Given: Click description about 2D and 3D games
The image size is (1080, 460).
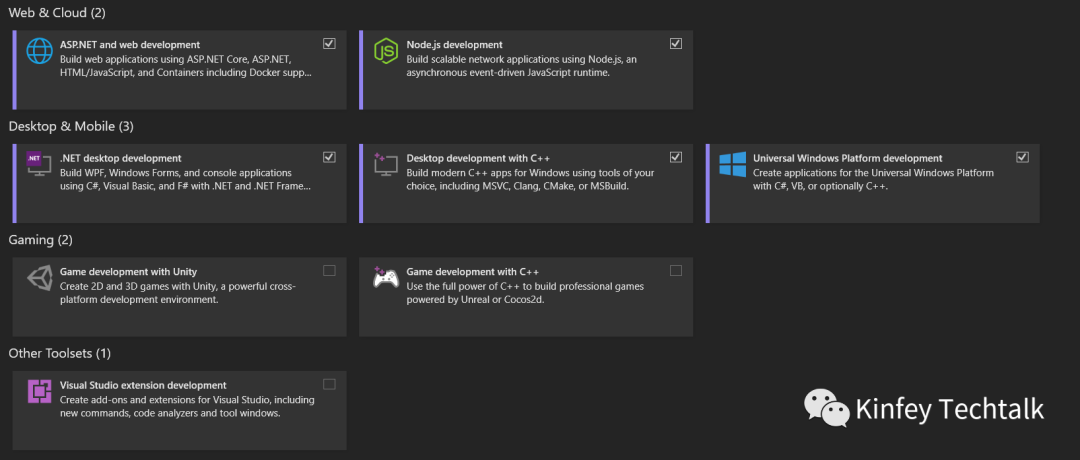Looking at the screenshot, I should click(178, 293).
